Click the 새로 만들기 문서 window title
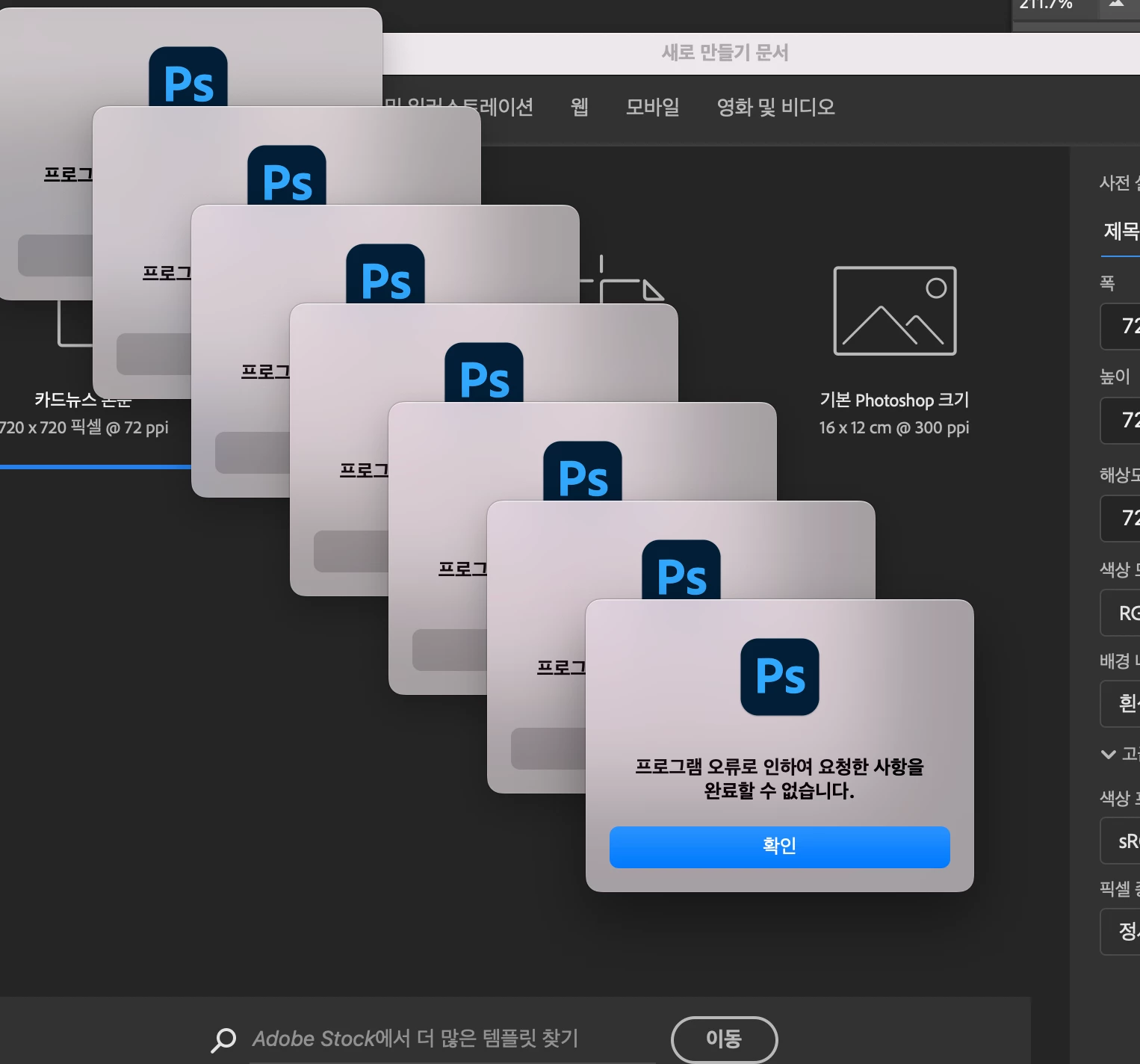This screenshot has height=1064, width=1140. [725, 52]
